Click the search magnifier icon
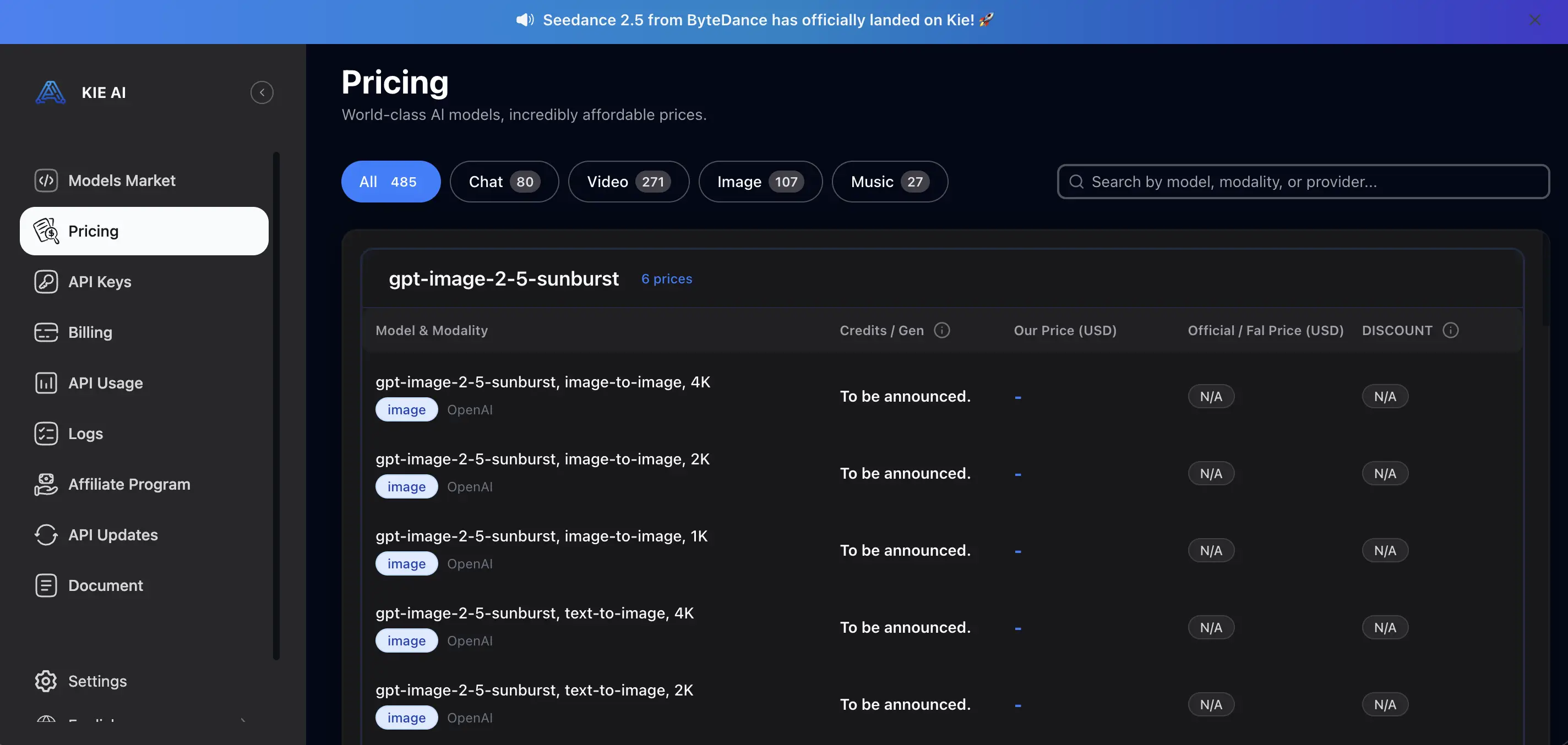This screenshot has width=1568, height=745. coord(1076,182)
